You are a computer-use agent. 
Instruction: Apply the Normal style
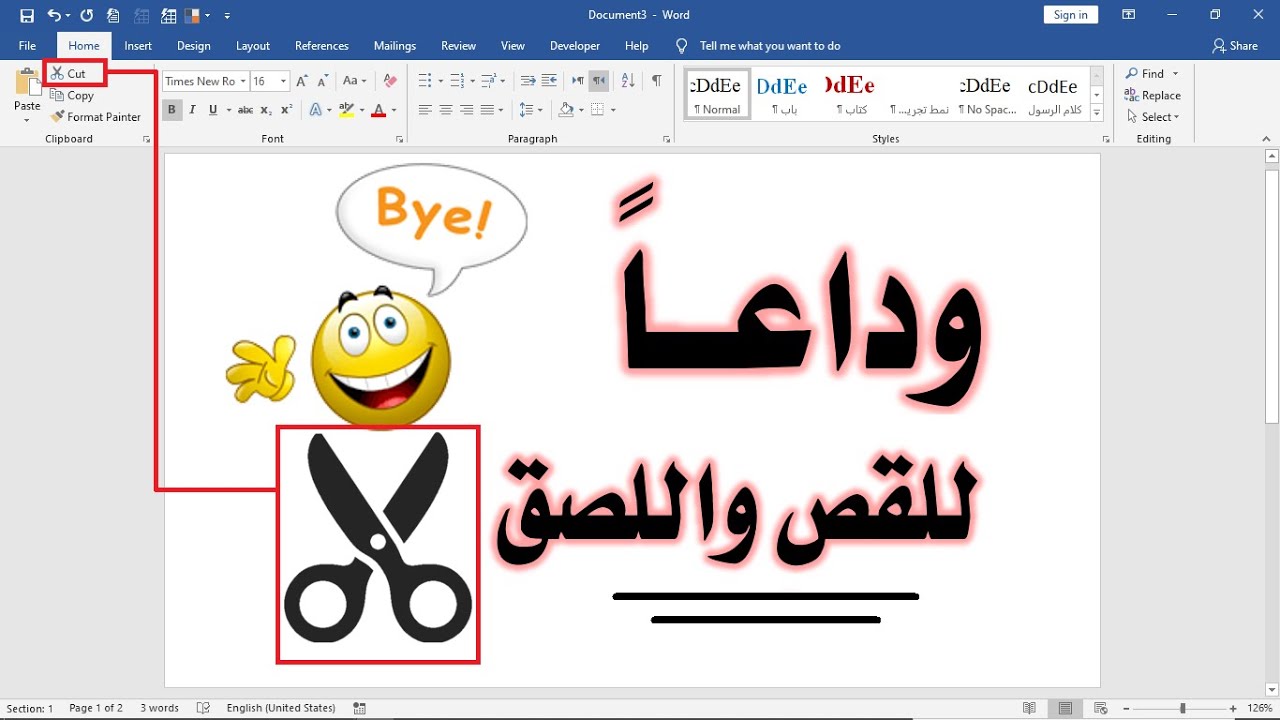pyautogui.click(x=718, y=94)
